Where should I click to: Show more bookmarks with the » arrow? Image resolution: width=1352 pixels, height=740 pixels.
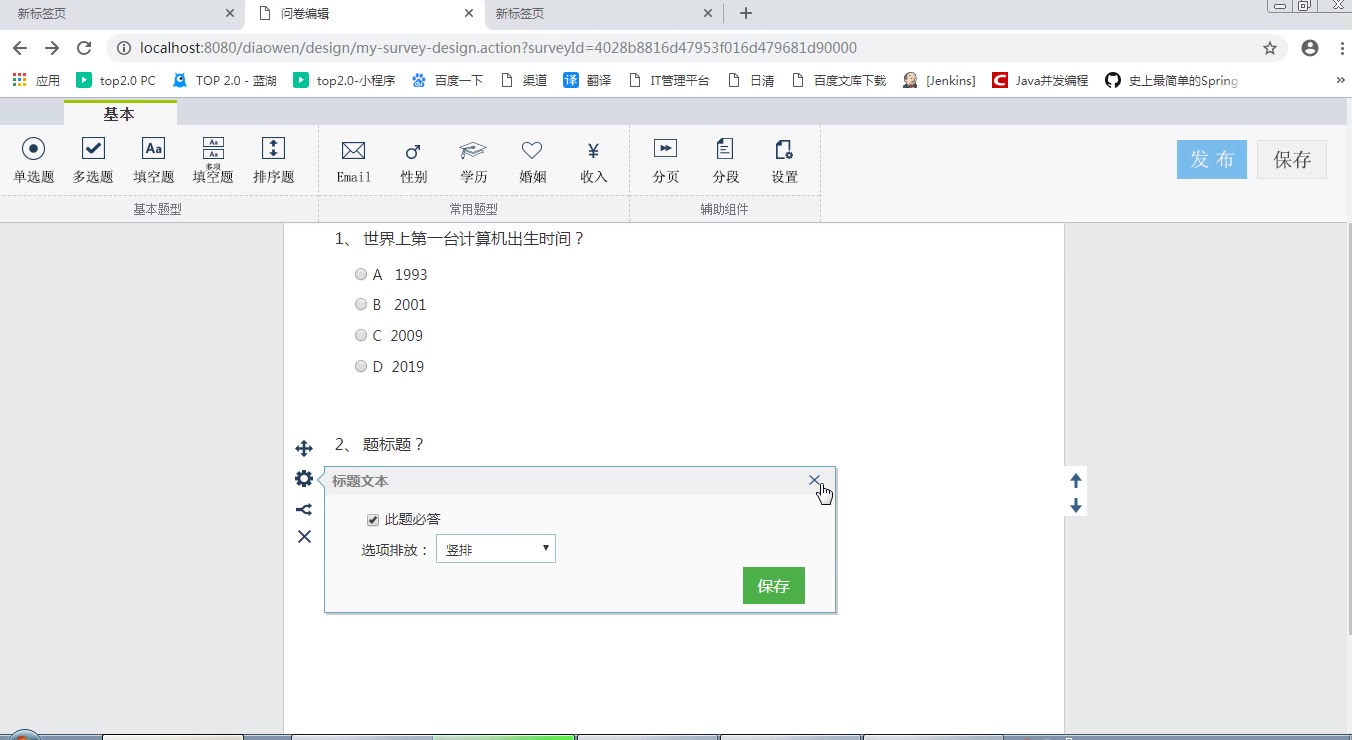coord(1340,80)
